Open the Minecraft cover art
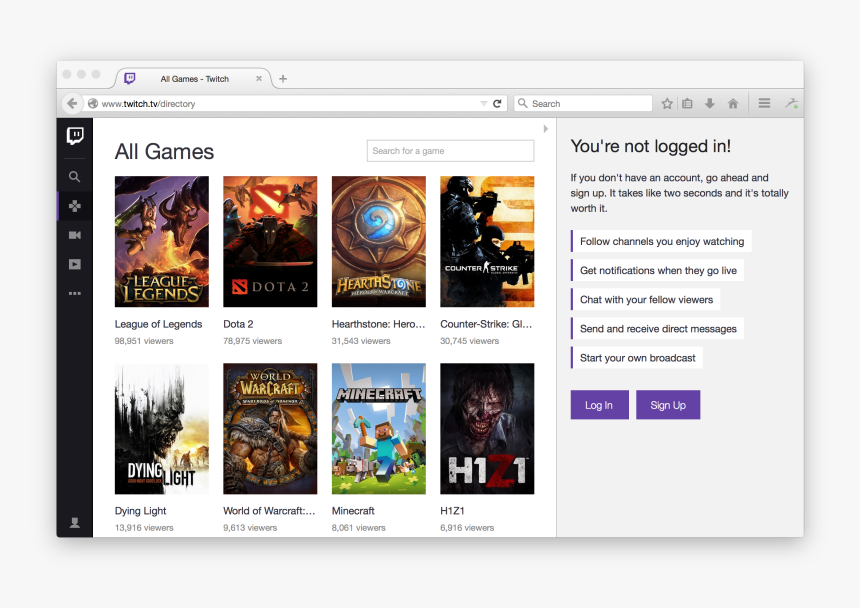The image size is (860, 608). coord(379,429)
